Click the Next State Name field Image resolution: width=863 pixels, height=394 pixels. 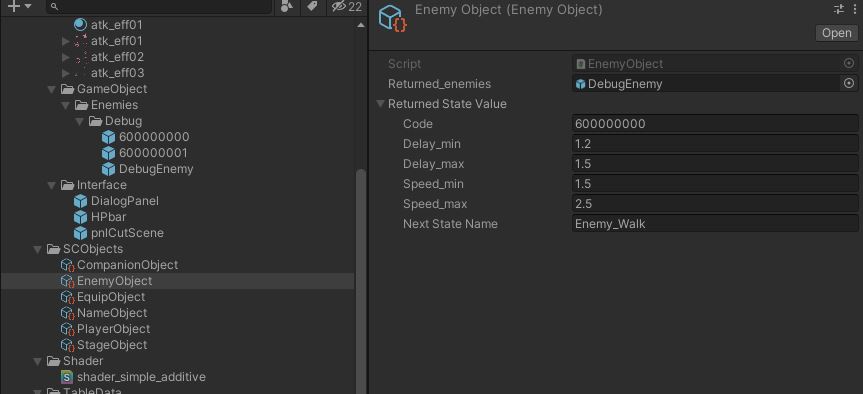click(715, 224)
